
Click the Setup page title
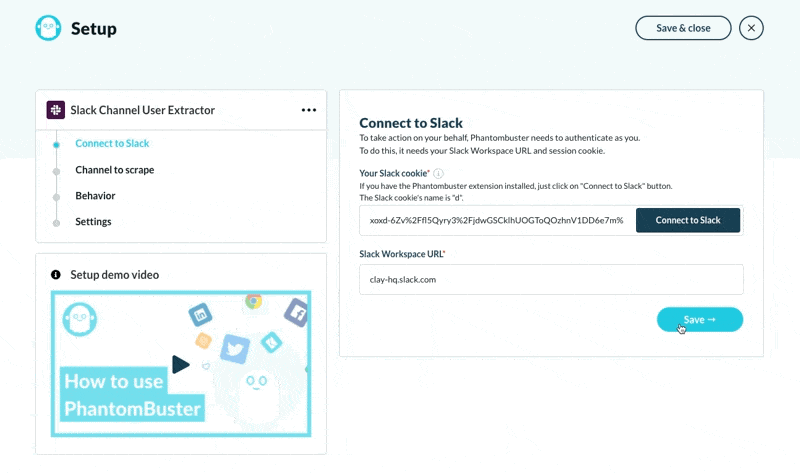(94, 29)
